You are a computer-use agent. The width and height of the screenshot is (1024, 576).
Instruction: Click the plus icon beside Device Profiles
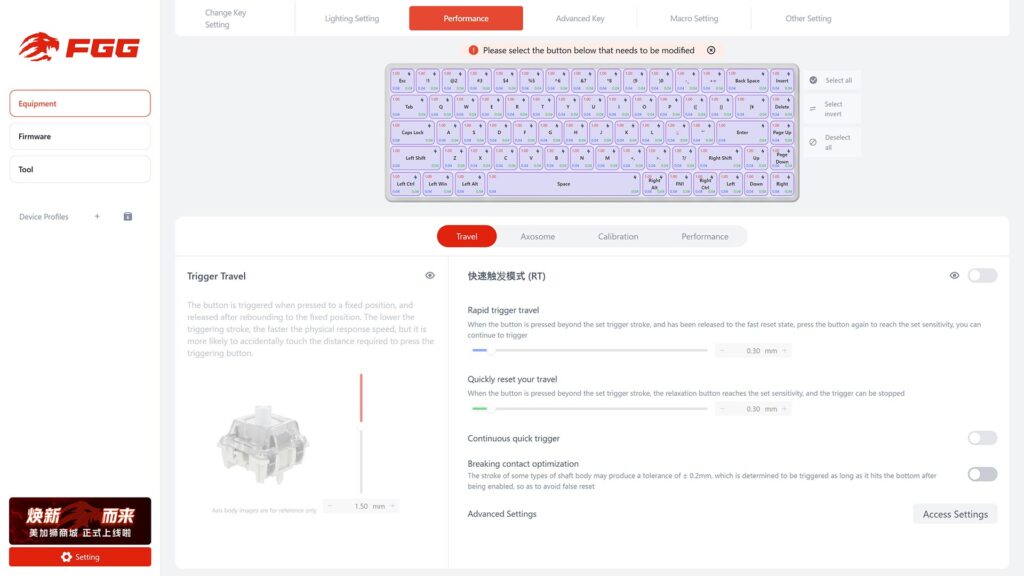click(x=97, y=216)
